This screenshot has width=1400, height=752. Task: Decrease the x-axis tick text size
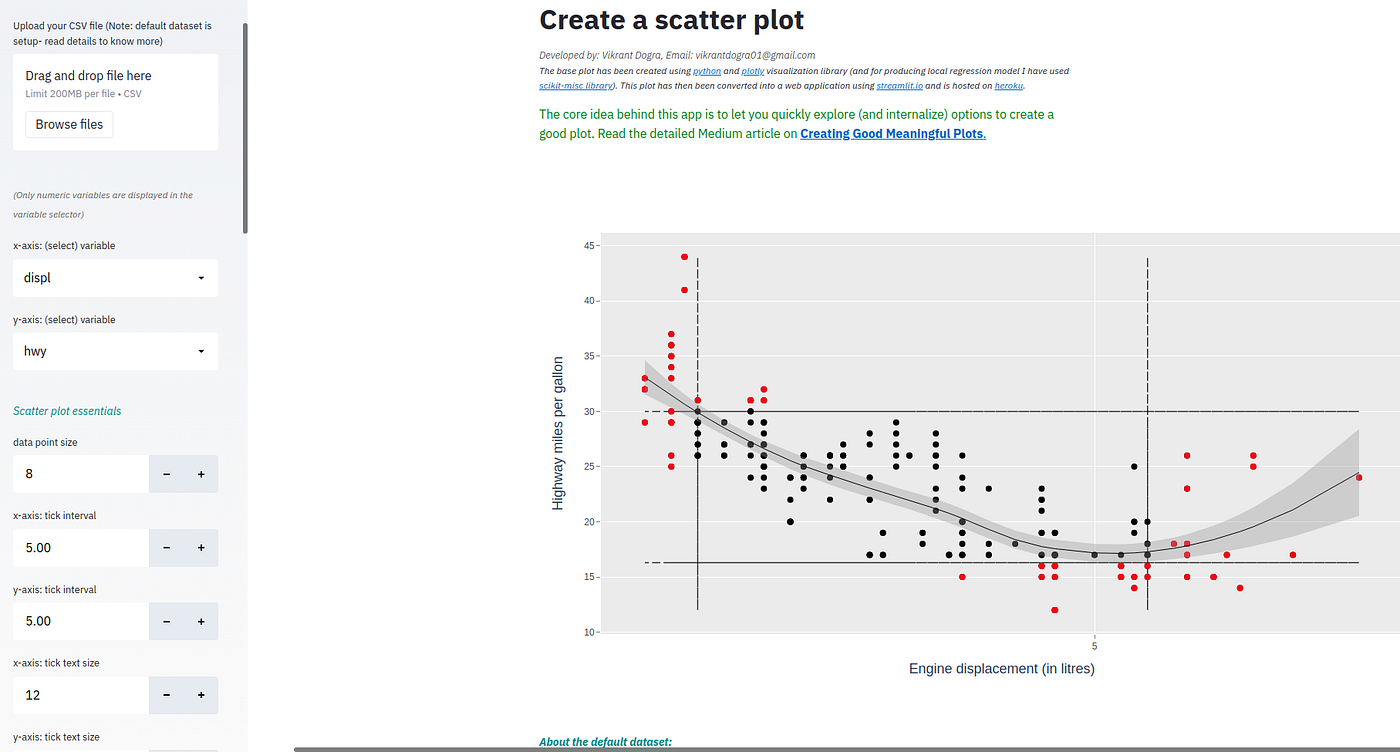pos(166,695)
